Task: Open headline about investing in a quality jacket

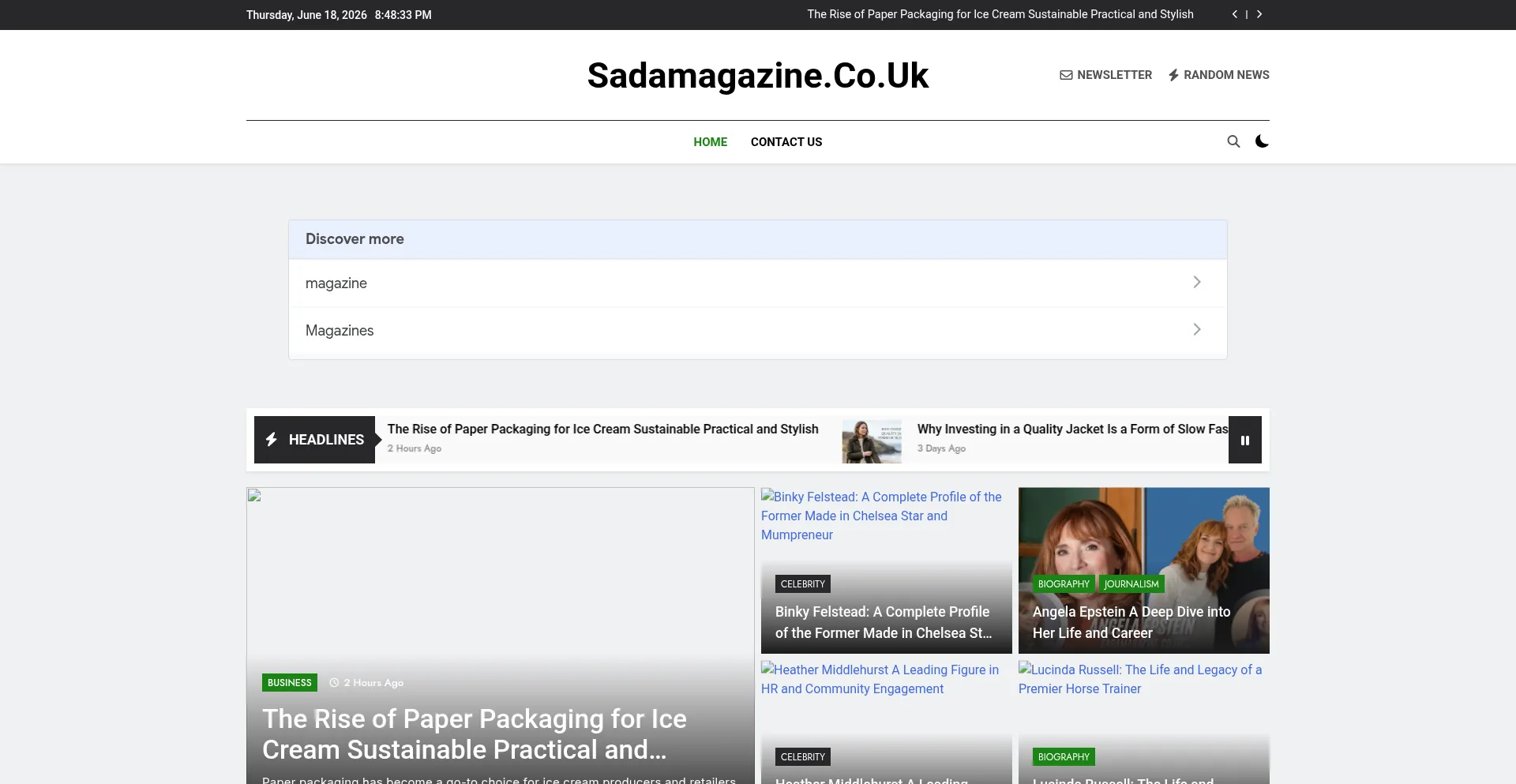Action: [x=1072, y=429]
